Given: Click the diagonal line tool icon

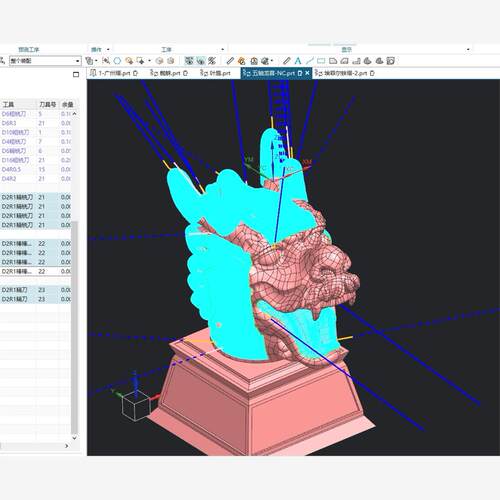Looking at the screenshot, I should (x=310, y=61).
